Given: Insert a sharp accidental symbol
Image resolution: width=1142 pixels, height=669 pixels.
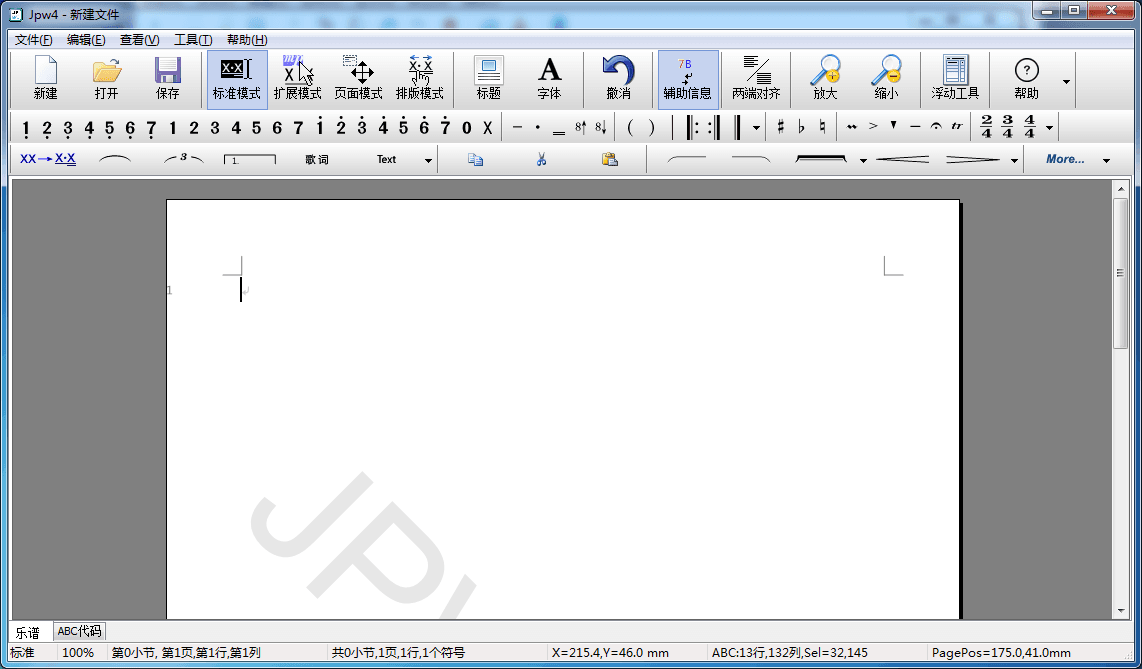Looking at the screenshot, I should pos(781,127).
